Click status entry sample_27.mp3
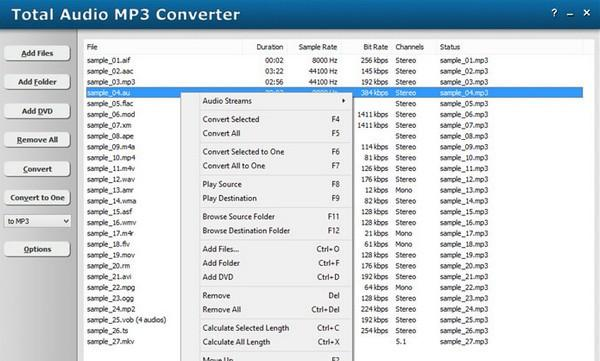 point(464,341)
